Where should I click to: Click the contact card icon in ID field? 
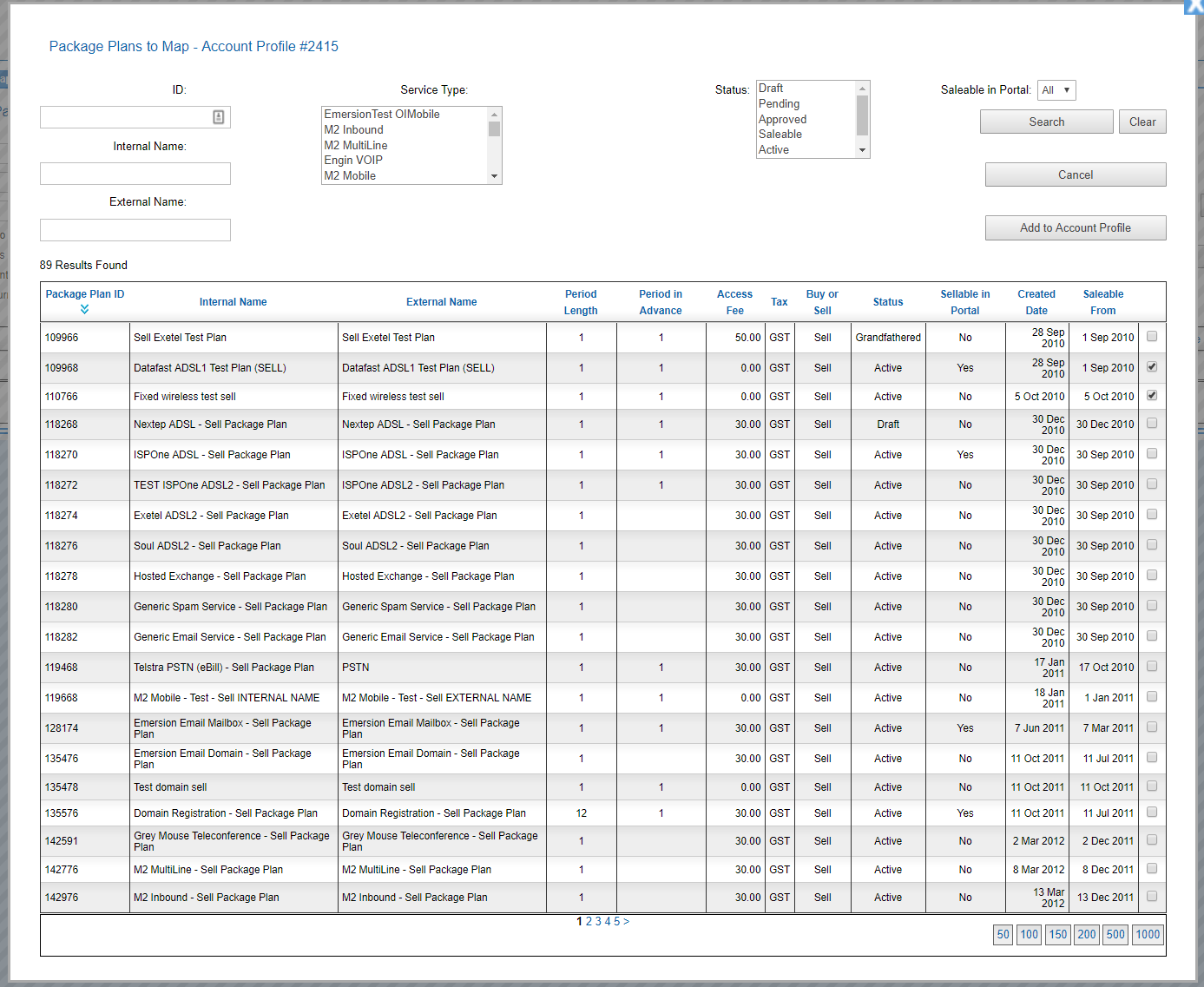coord(219,117)
